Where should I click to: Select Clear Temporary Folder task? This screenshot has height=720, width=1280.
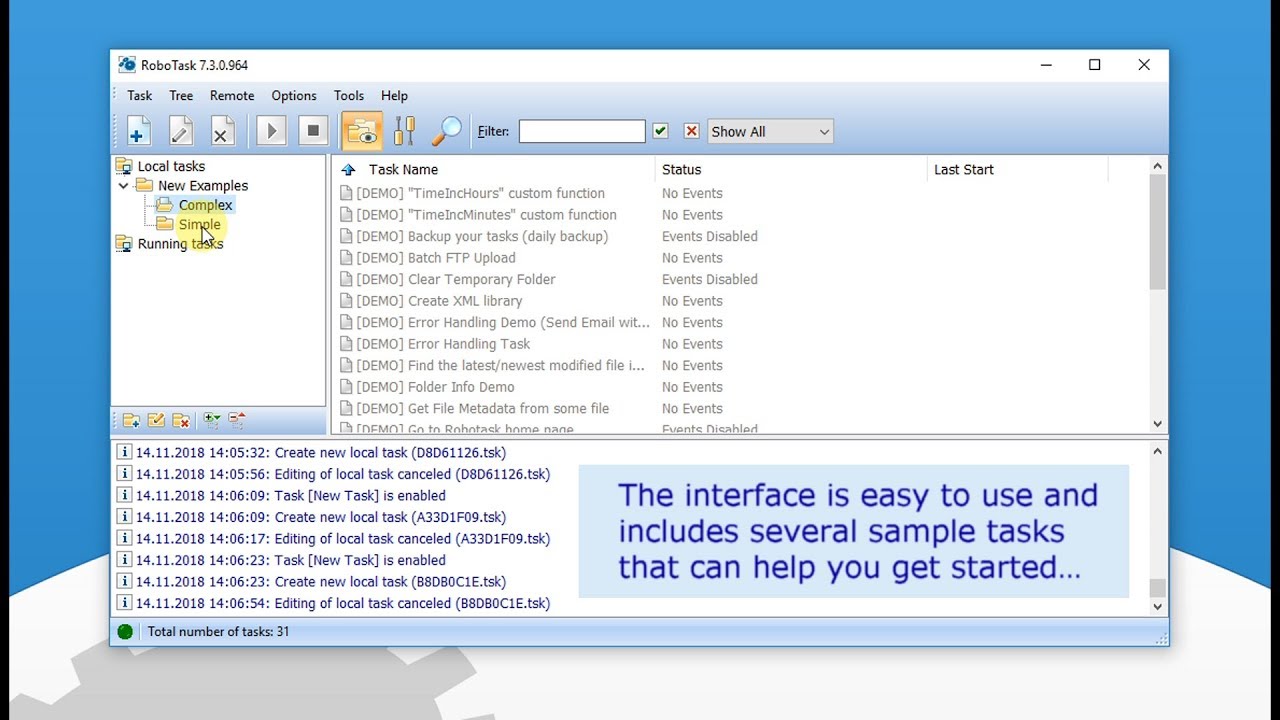coord(456,280)
